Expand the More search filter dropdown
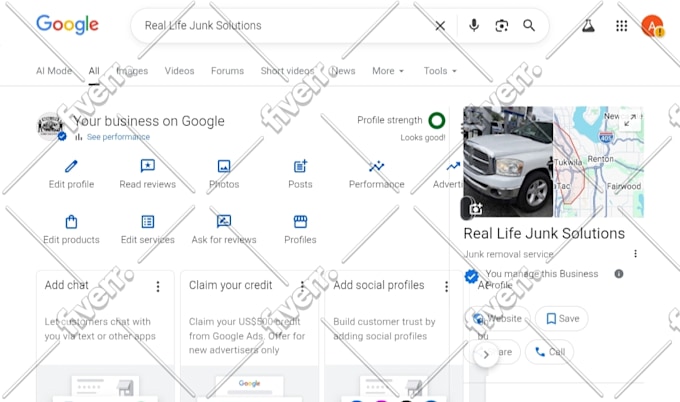The image size is (680, 402). [x=388, y=71]
